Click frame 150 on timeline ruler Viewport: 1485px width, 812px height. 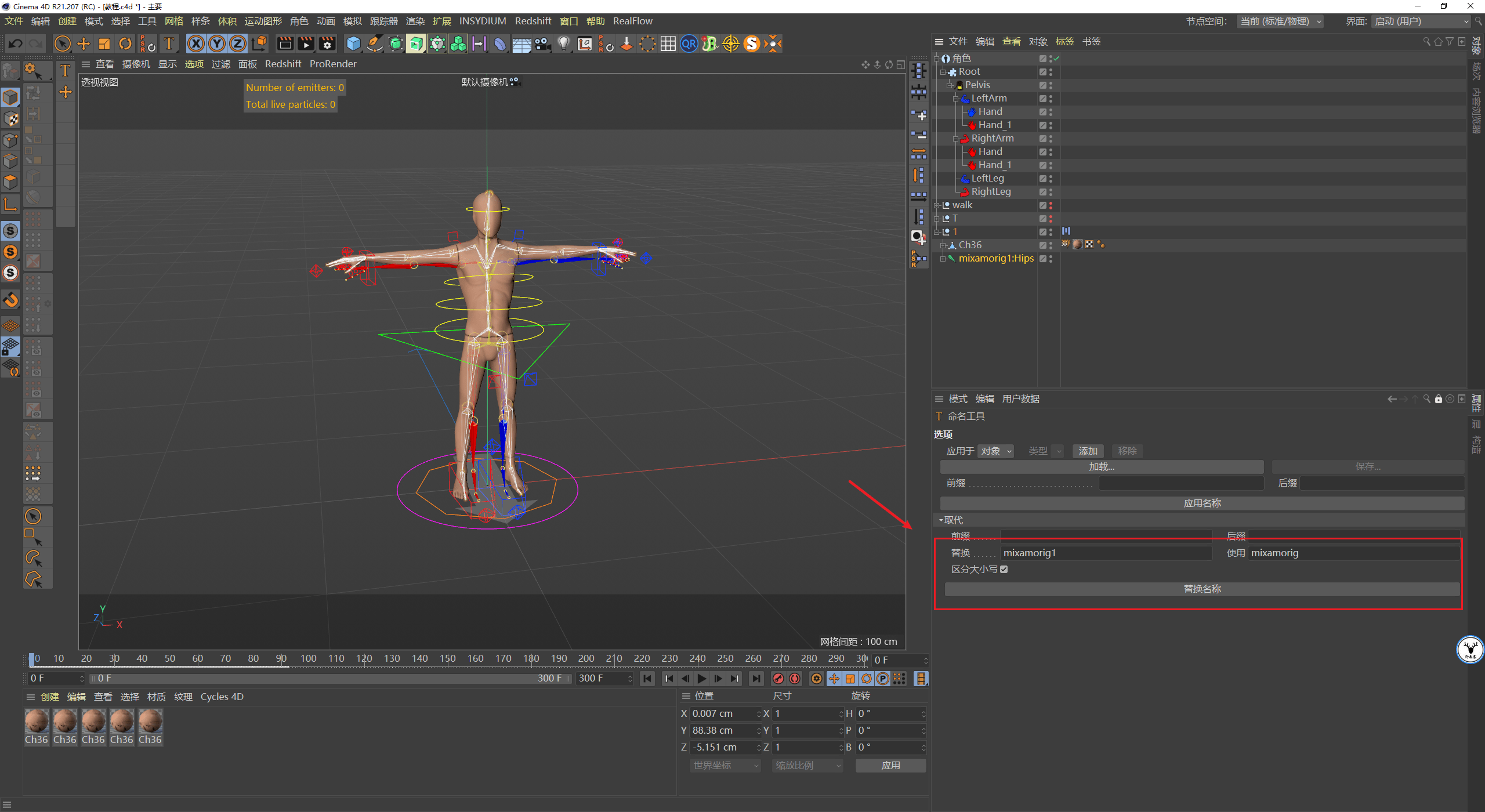(447, 659)
